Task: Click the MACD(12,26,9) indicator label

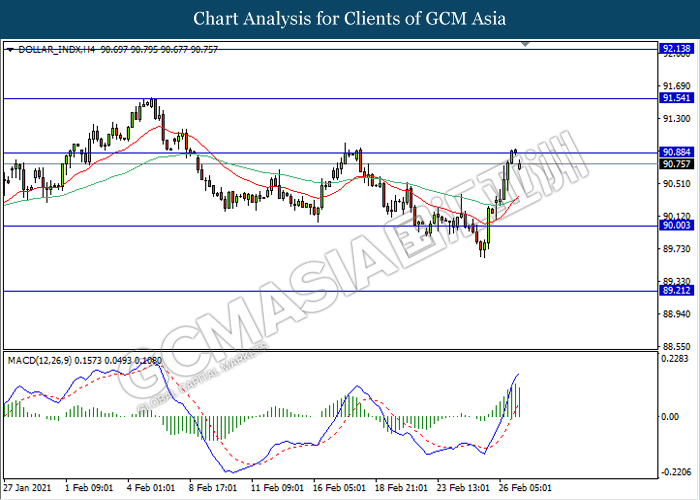Action: [x=41, y=359]
